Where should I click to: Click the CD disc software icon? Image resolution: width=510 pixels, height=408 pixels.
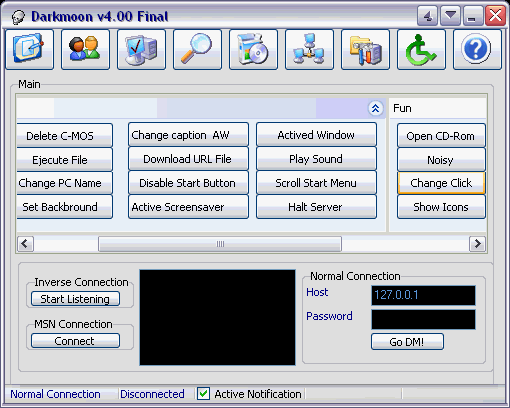253,49
